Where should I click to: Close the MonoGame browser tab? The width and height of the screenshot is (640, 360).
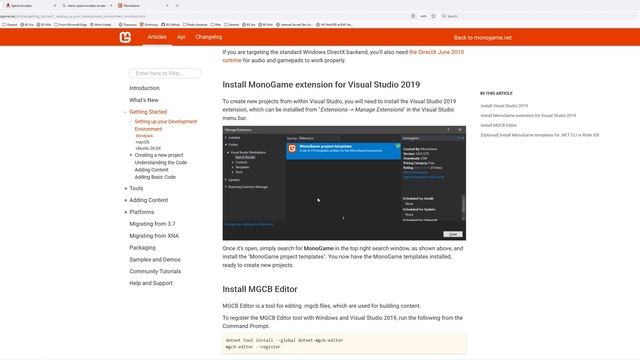click(x=167, y=6)
